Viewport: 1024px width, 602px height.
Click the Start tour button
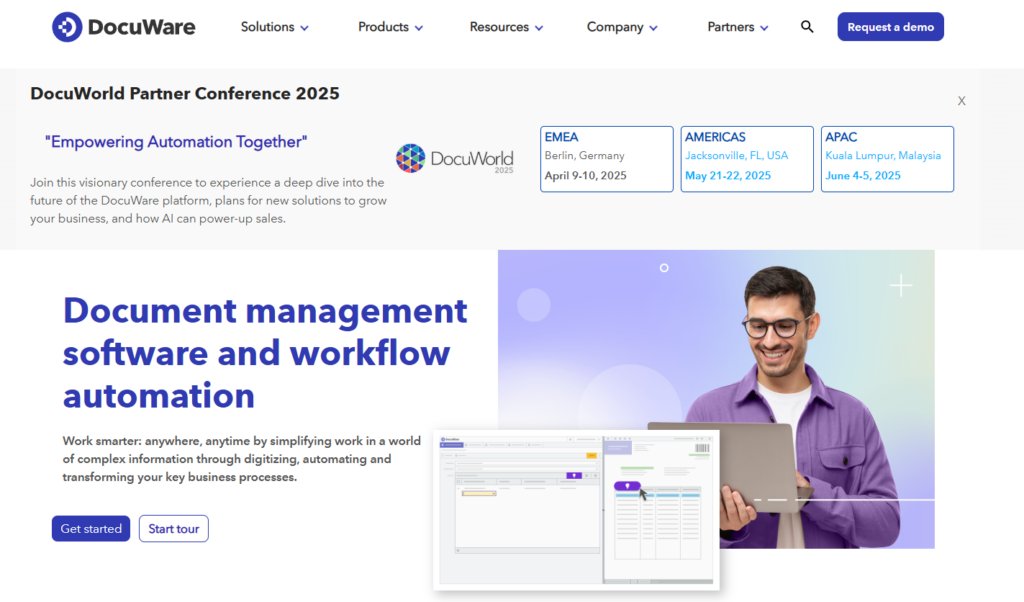coord(174,529)
